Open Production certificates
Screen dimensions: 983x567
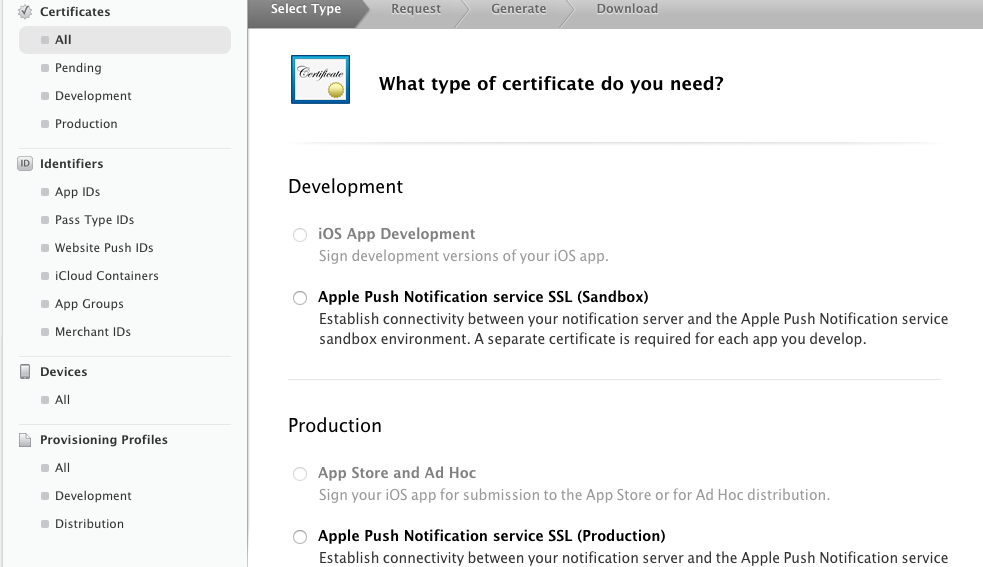[86, 124]
